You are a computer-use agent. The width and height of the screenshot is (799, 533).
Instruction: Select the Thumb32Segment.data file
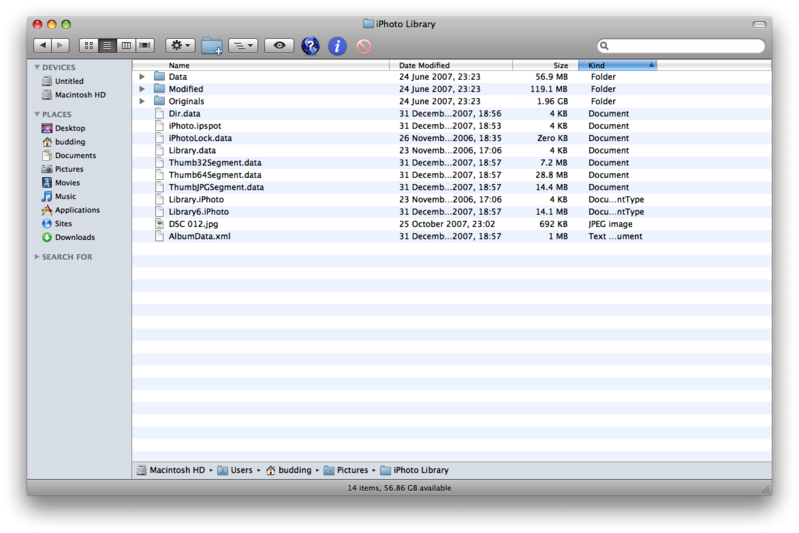point(451,163)
